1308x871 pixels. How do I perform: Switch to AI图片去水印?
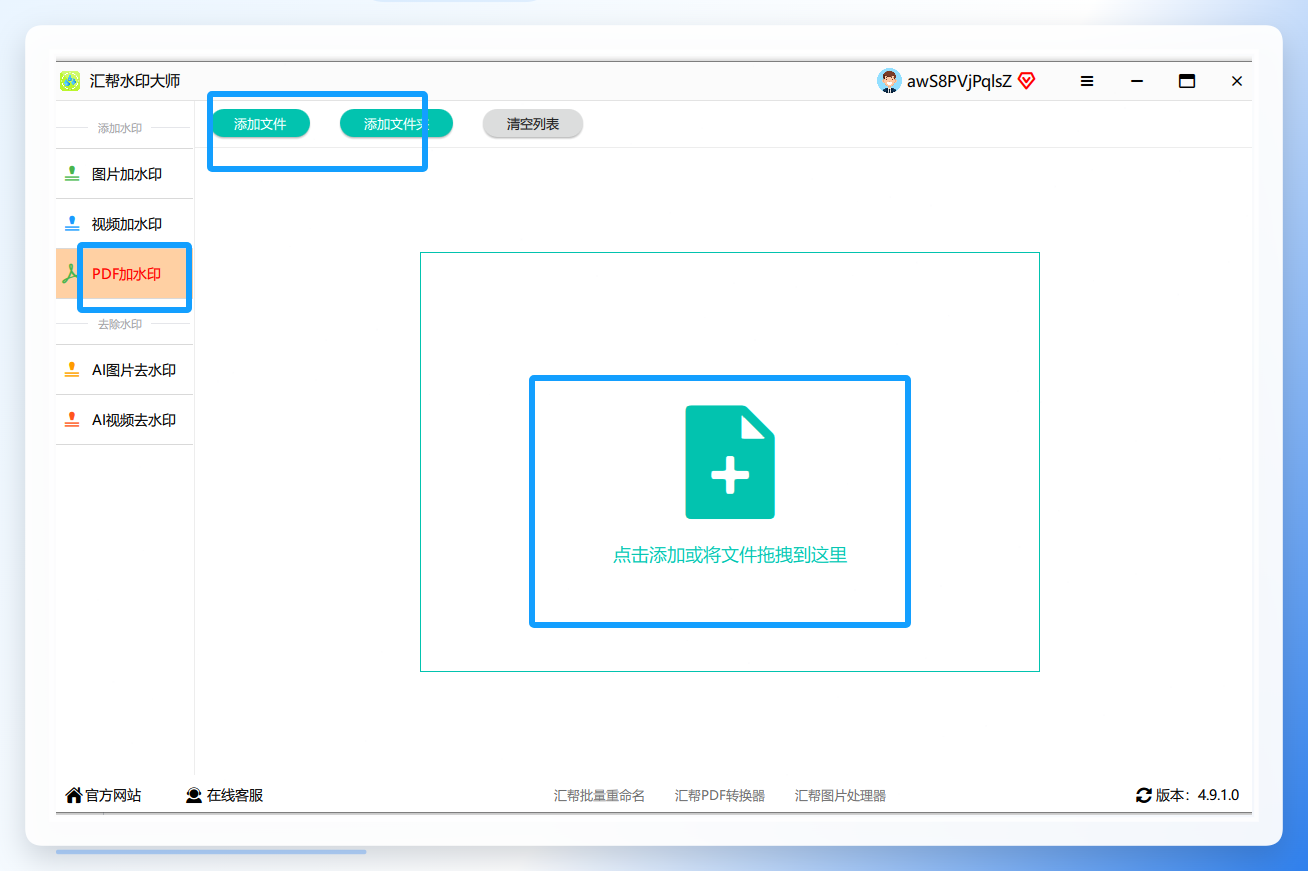click(x=125, y=370)
